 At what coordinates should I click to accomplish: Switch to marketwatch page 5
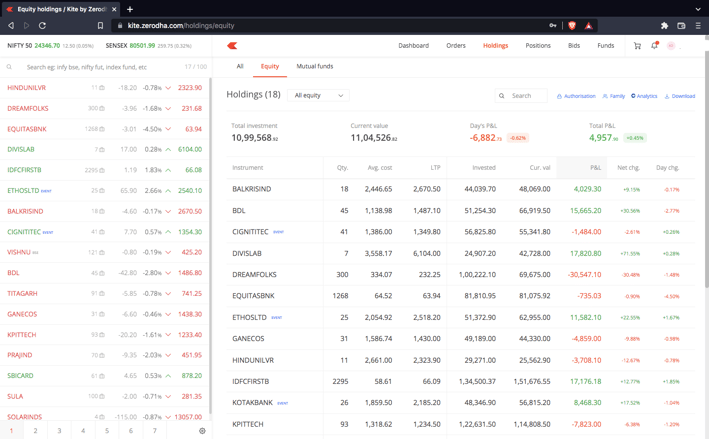click(107, 431)
